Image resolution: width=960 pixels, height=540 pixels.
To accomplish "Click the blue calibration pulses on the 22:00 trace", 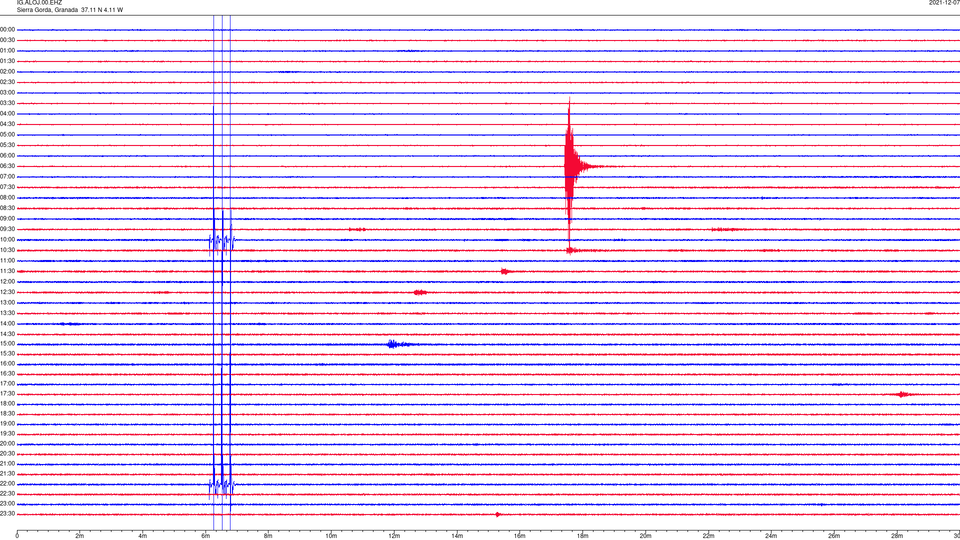I will click(x=222, y=486).
